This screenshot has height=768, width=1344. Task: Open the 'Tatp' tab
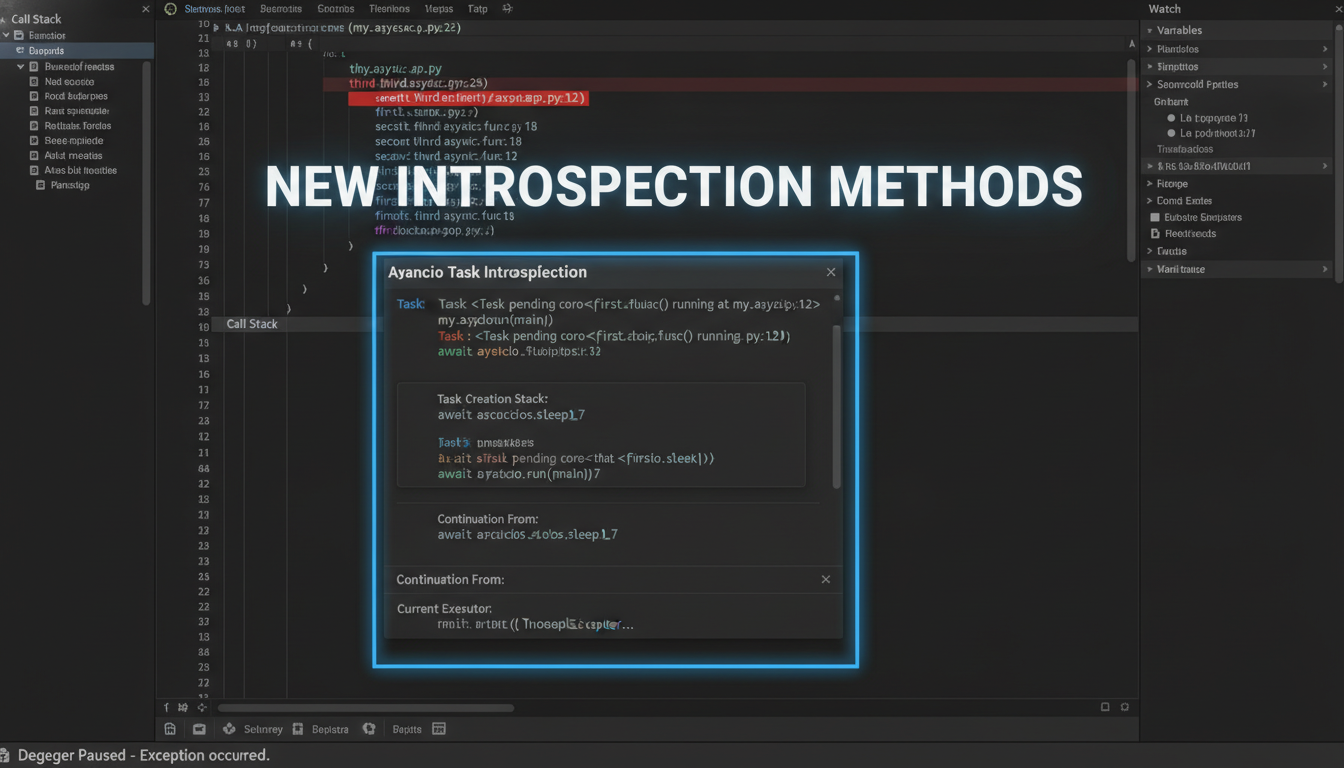478,9
